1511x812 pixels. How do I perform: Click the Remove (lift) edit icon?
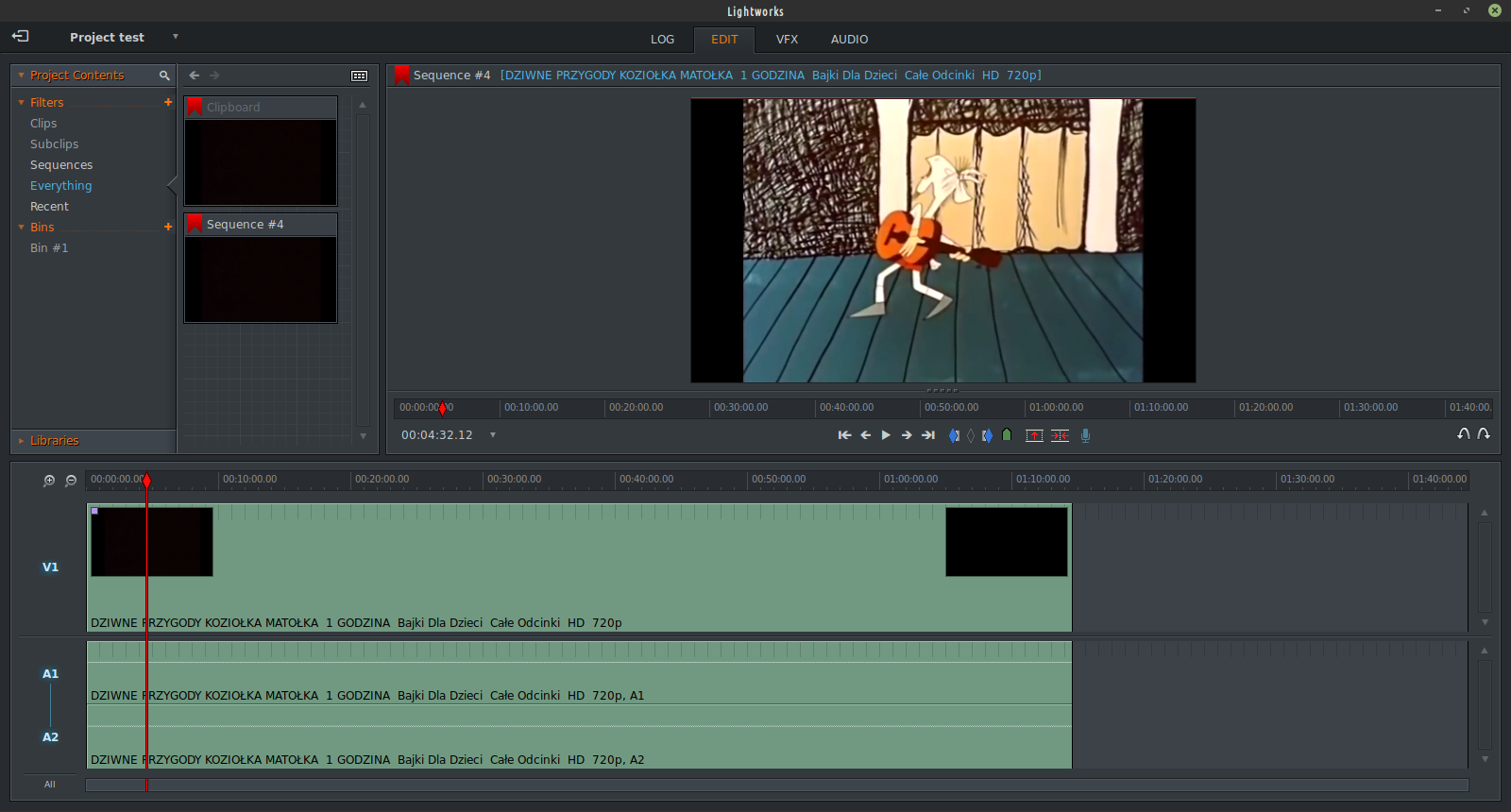(1034, 435)
